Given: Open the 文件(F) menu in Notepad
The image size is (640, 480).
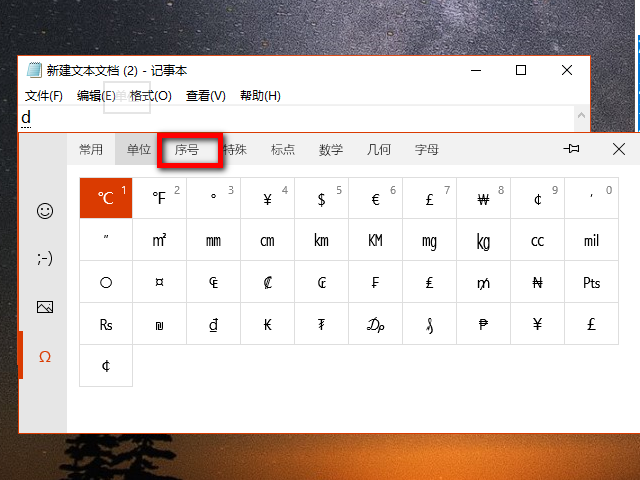Looking at the screenshot, I should coord(44,96).
